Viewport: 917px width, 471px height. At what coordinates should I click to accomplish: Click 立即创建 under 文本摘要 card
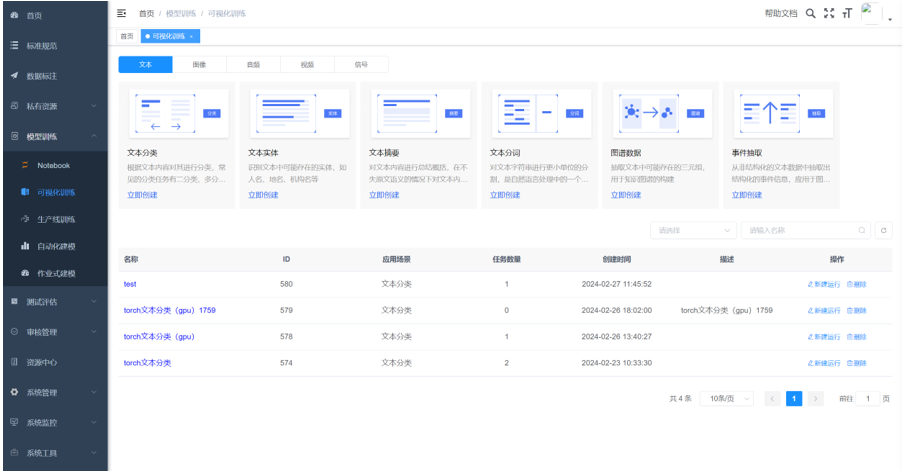pos(384,195)
